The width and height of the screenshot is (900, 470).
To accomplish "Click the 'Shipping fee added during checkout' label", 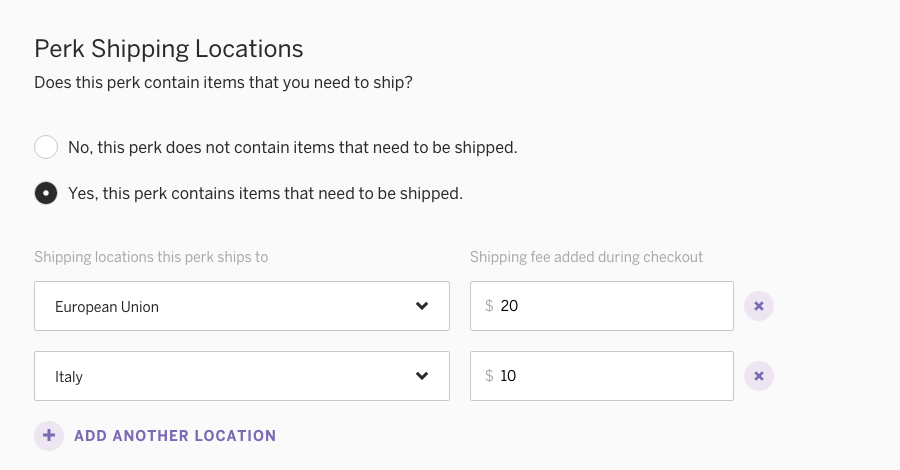I will tap(586, 257).
